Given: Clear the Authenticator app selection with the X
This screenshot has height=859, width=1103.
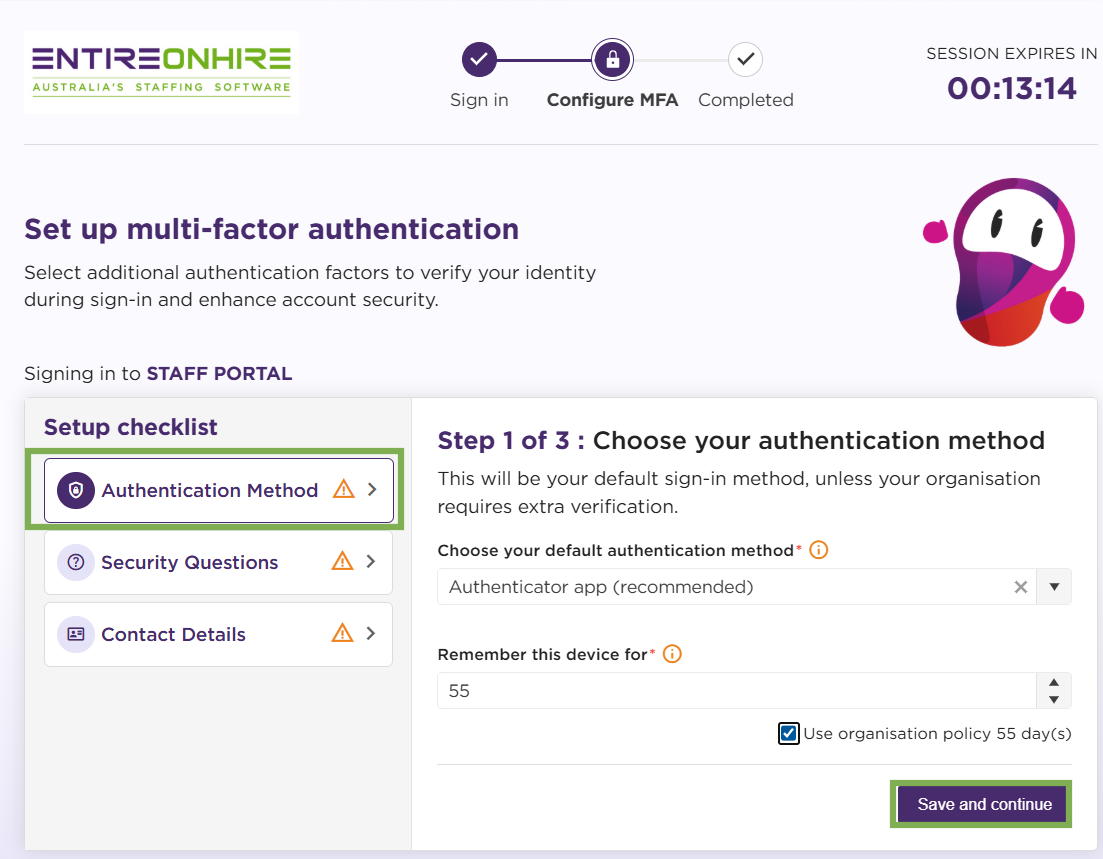Looking at the screenshot, I should (1020, 587).
